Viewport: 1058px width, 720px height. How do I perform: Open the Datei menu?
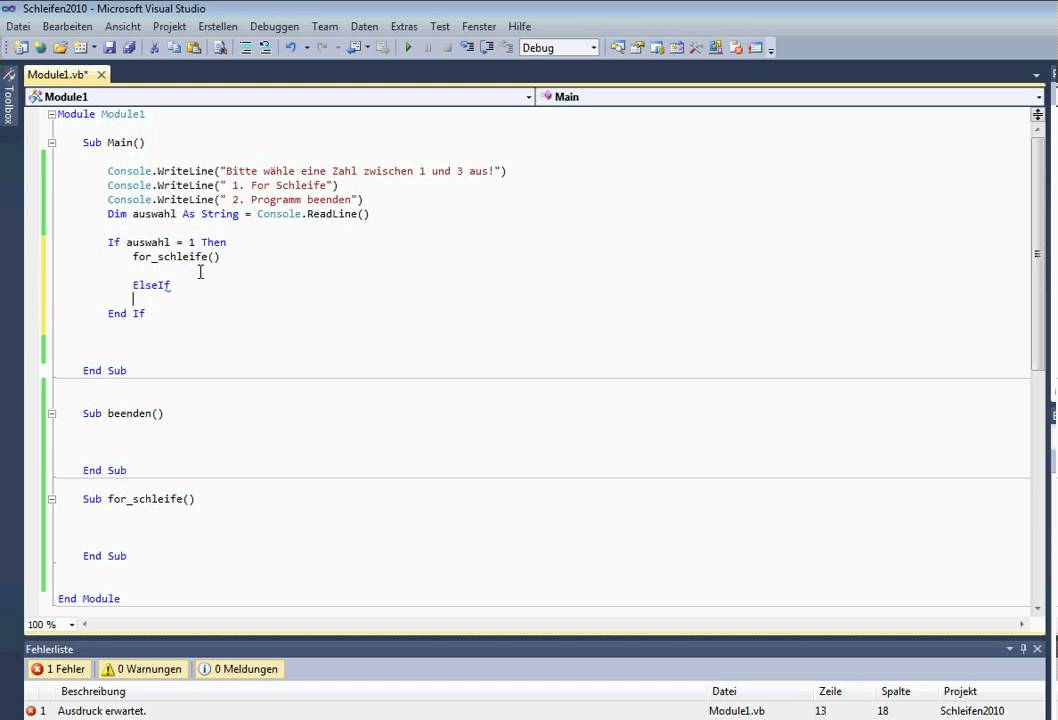(x=18, y=26)
